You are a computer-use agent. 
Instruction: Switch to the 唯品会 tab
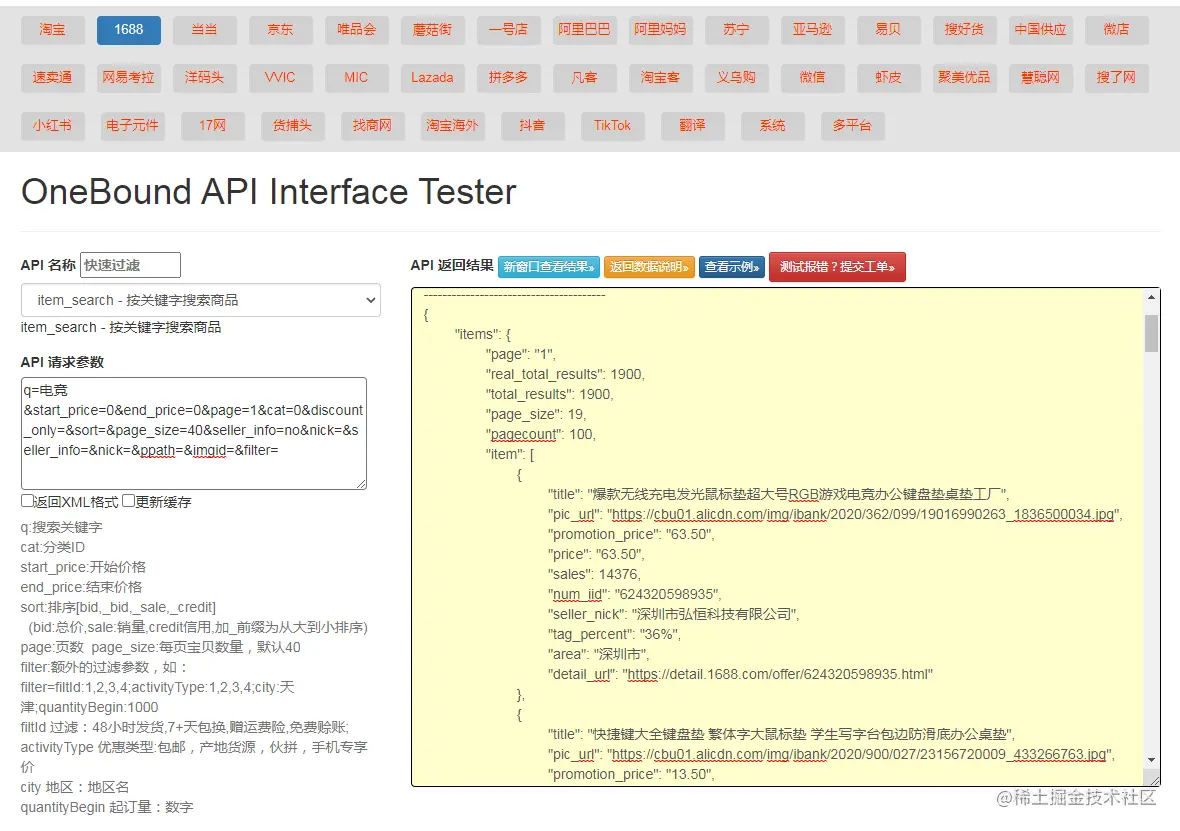coord(357,29)
